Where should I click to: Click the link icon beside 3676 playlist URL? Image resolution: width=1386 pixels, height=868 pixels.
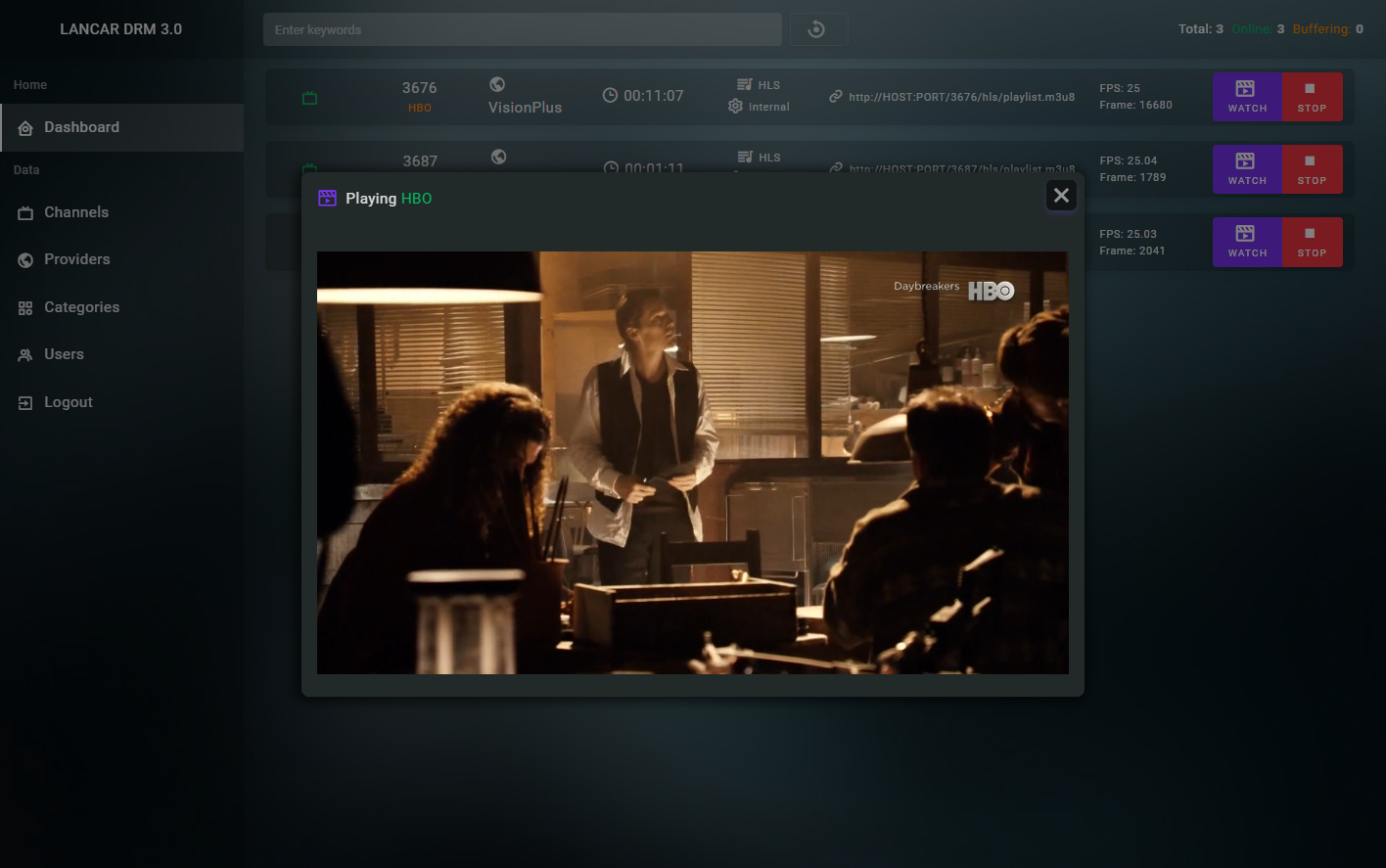point(835,96)
